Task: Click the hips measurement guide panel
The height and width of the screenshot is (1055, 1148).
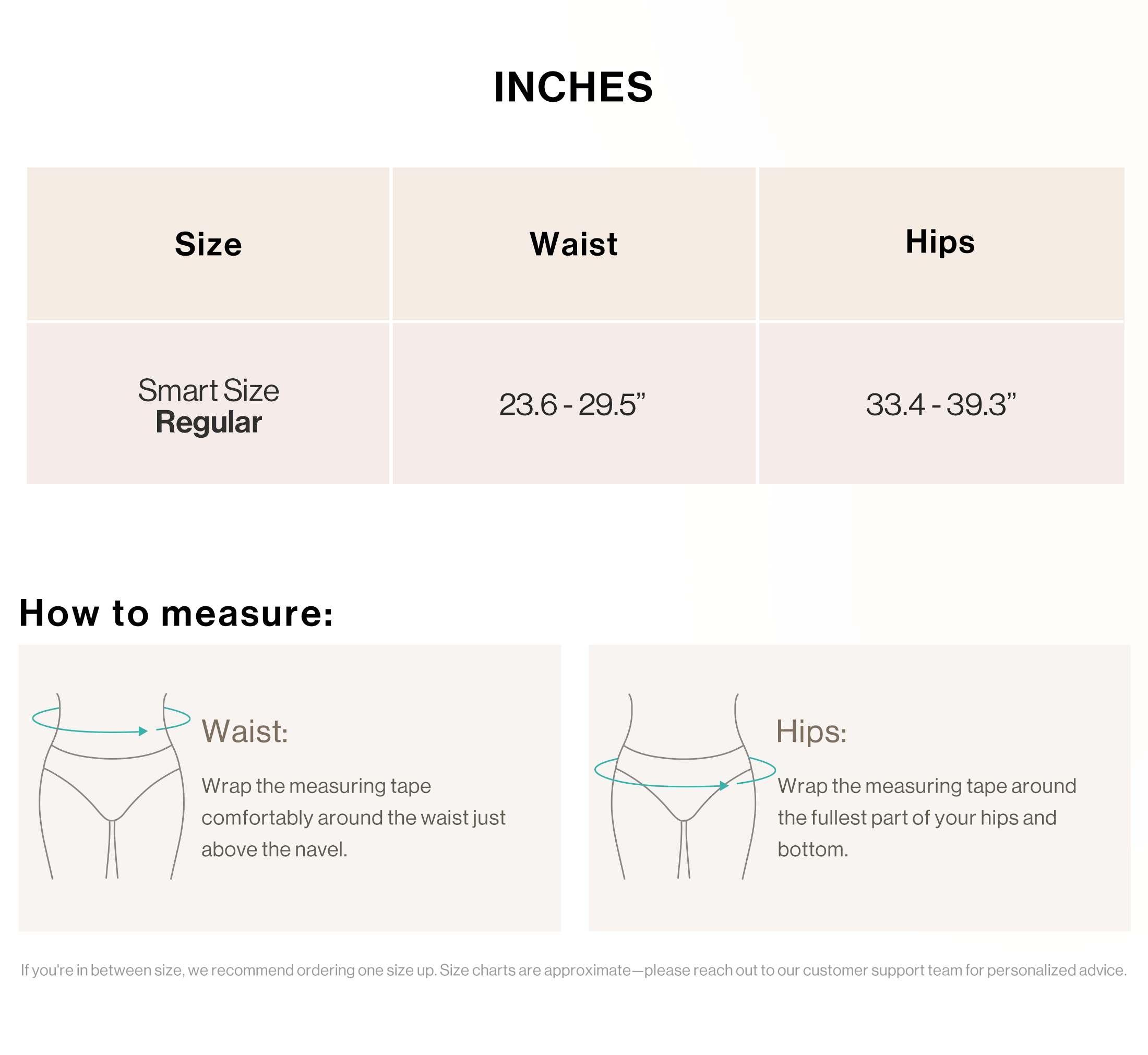Action: click(x=859, y=788)
